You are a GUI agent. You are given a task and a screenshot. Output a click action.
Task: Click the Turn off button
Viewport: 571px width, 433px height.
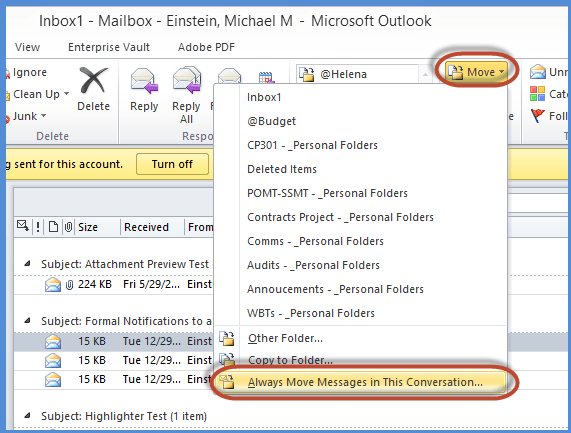click(172, 164)
